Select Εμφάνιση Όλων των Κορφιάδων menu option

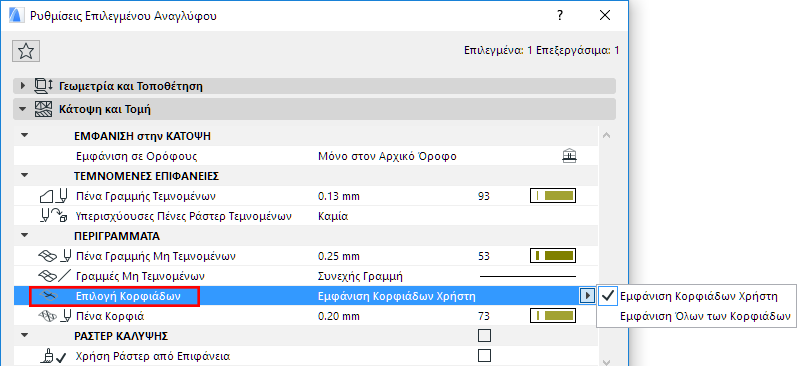point(705,316)
